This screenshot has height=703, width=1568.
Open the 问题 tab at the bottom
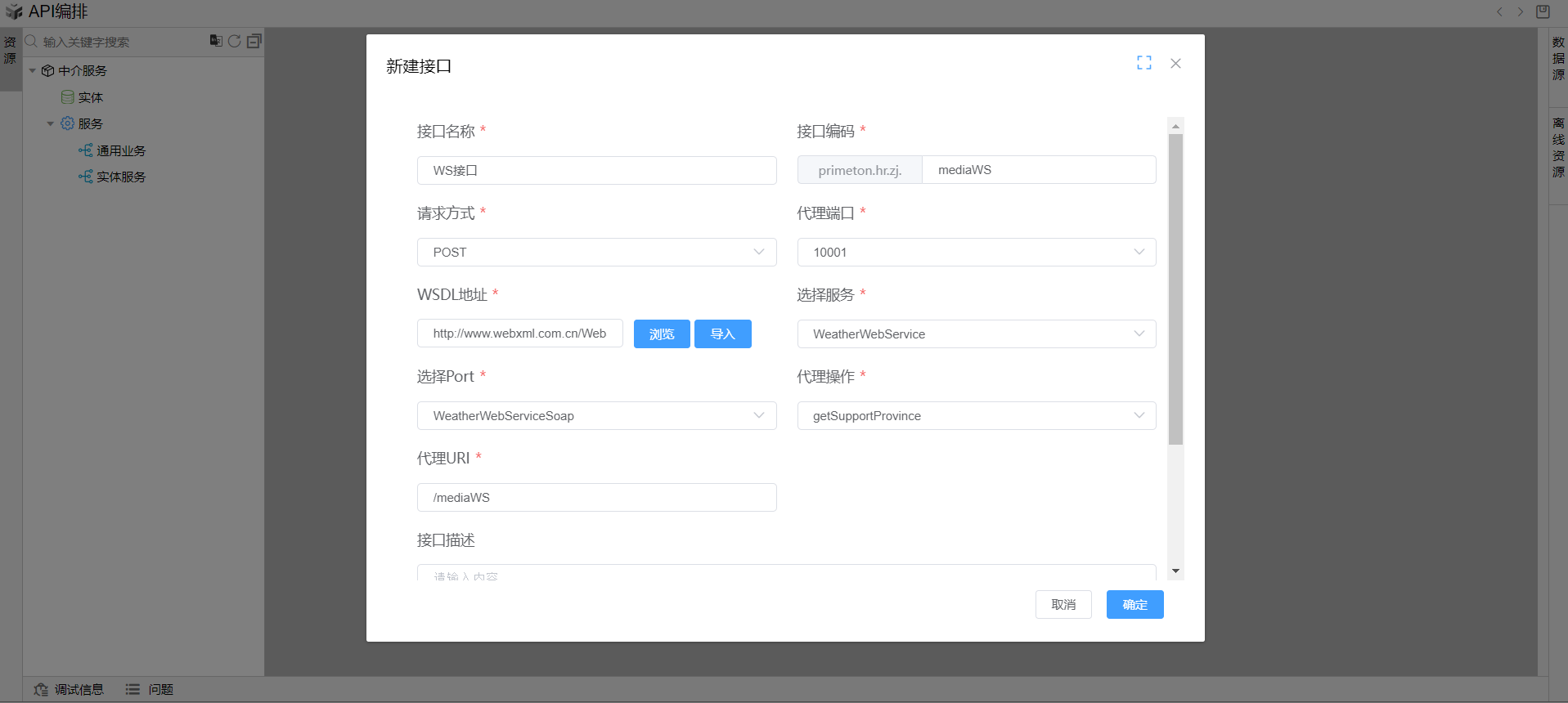point(150,689)
